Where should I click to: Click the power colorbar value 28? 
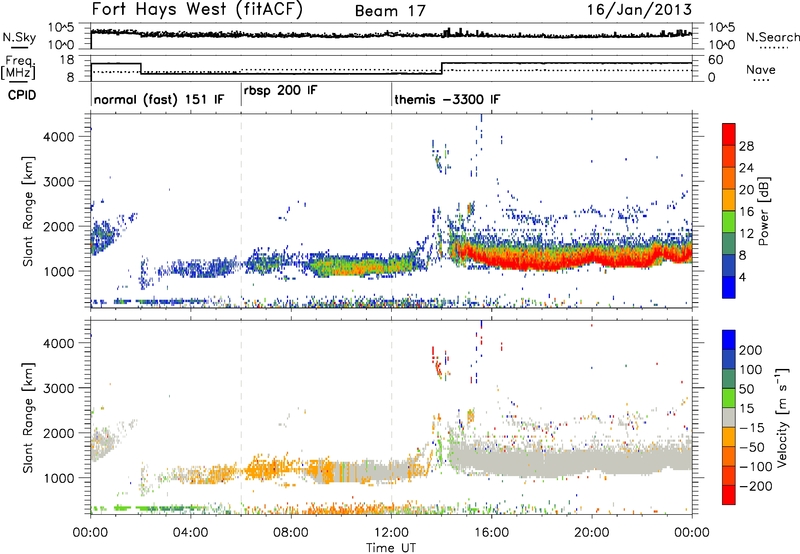point(746,146)
